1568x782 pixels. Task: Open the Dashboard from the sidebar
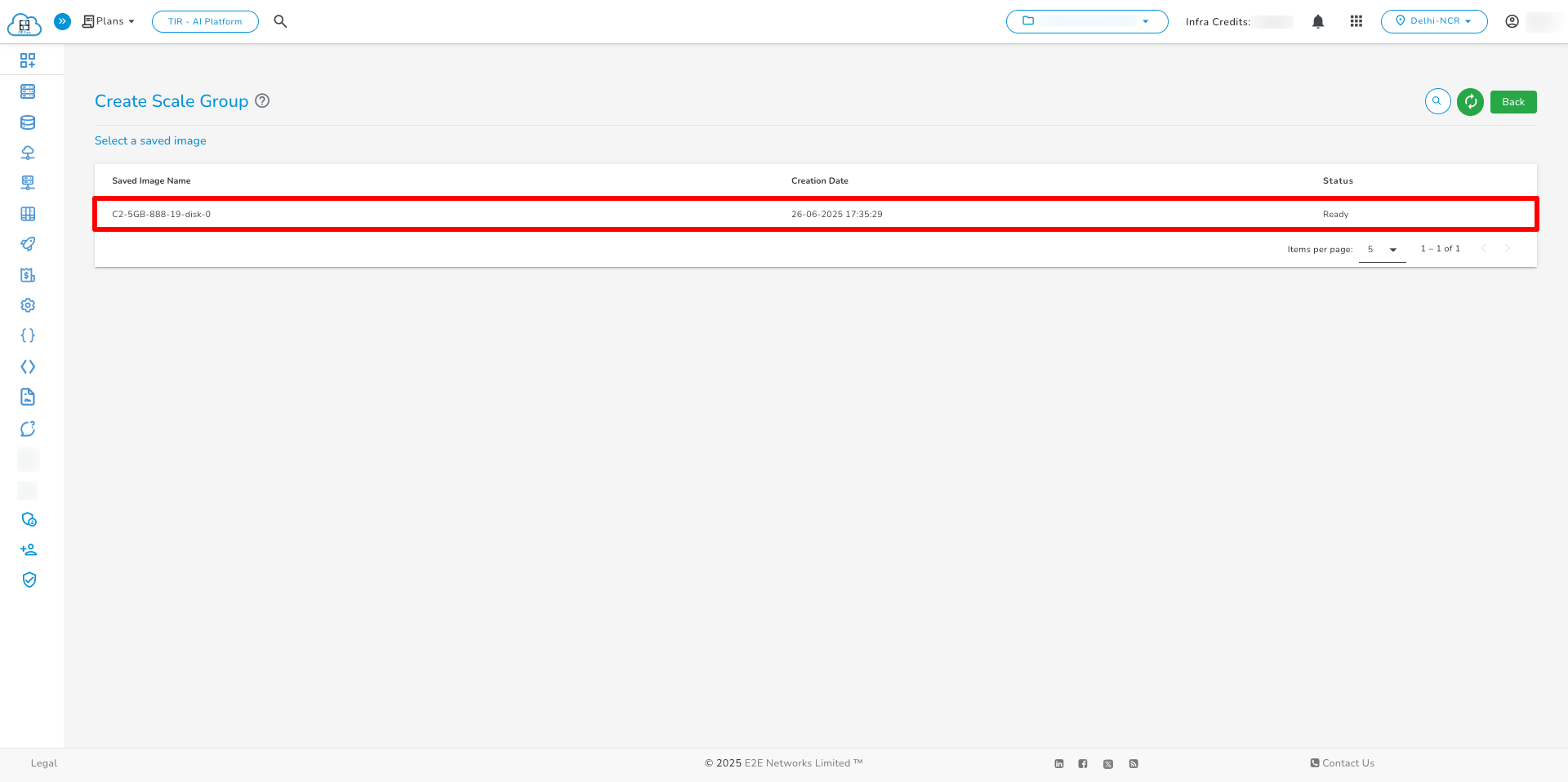[x=28, y=60]
